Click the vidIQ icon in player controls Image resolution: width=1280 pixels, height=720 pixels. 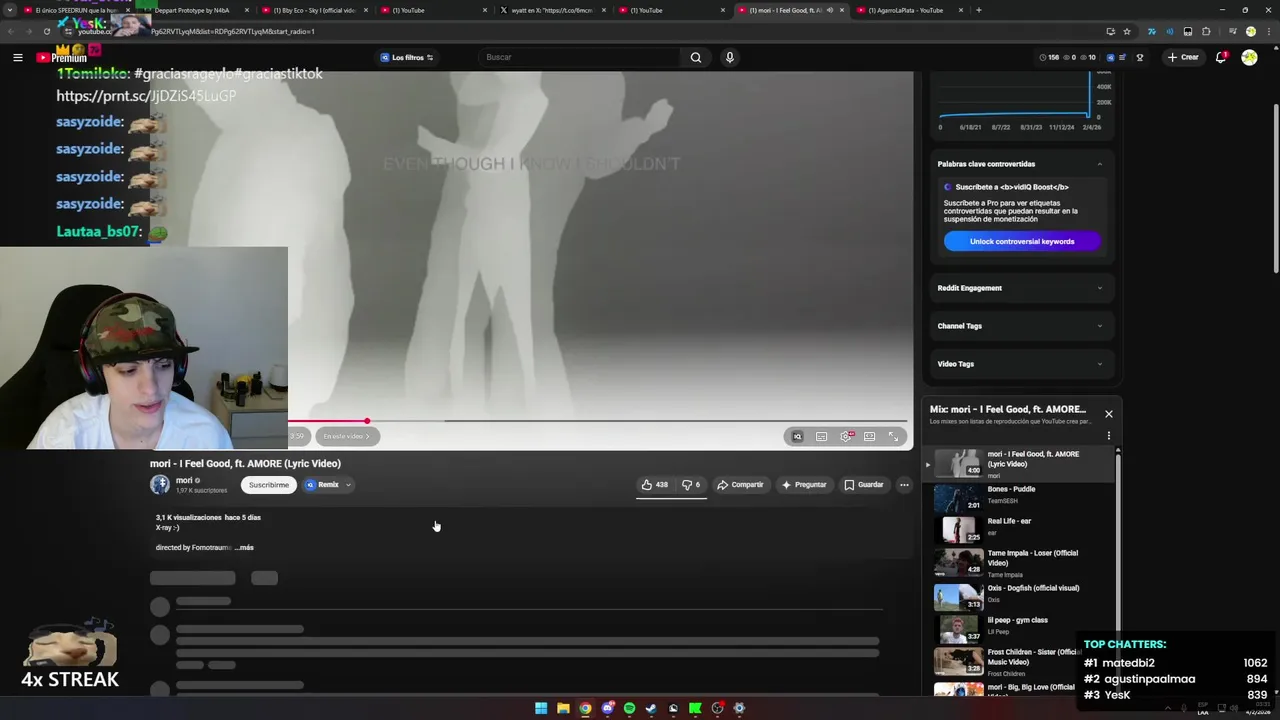tap(797, 436)
